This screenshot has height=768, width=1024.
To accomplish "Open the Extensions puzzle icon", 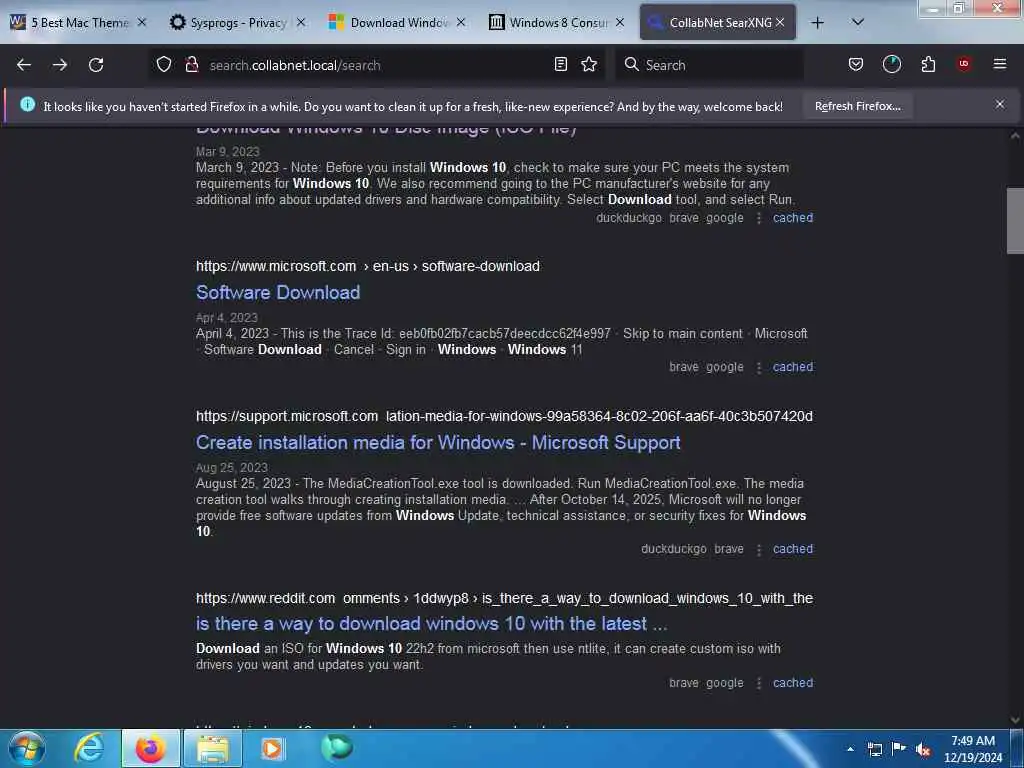I will (x=928, y=64).
